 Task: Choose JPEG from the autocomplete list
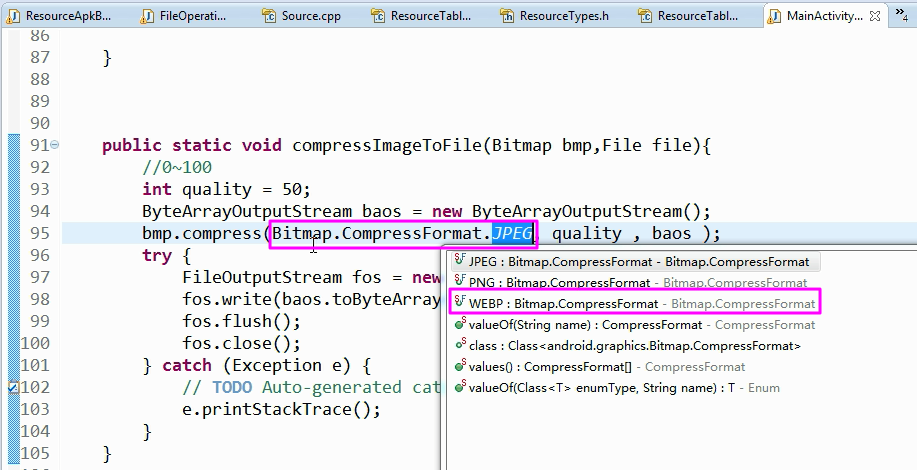coord(635,261)
